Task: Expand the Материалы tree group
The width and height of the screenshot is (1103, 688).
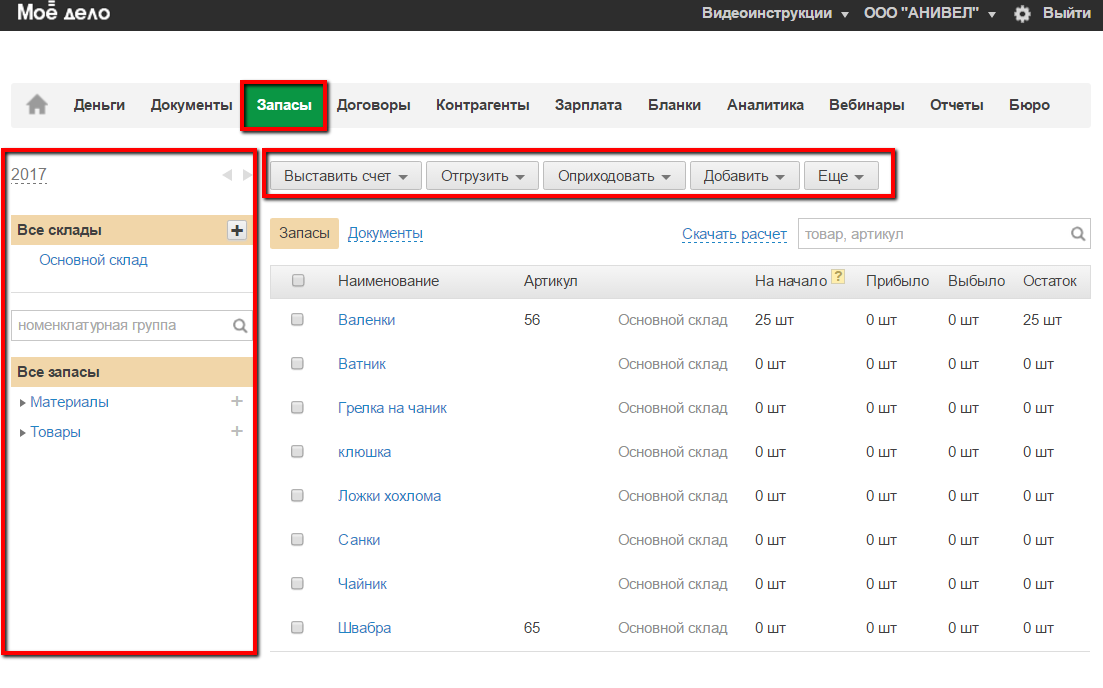Action: click(x=23, y=403)
